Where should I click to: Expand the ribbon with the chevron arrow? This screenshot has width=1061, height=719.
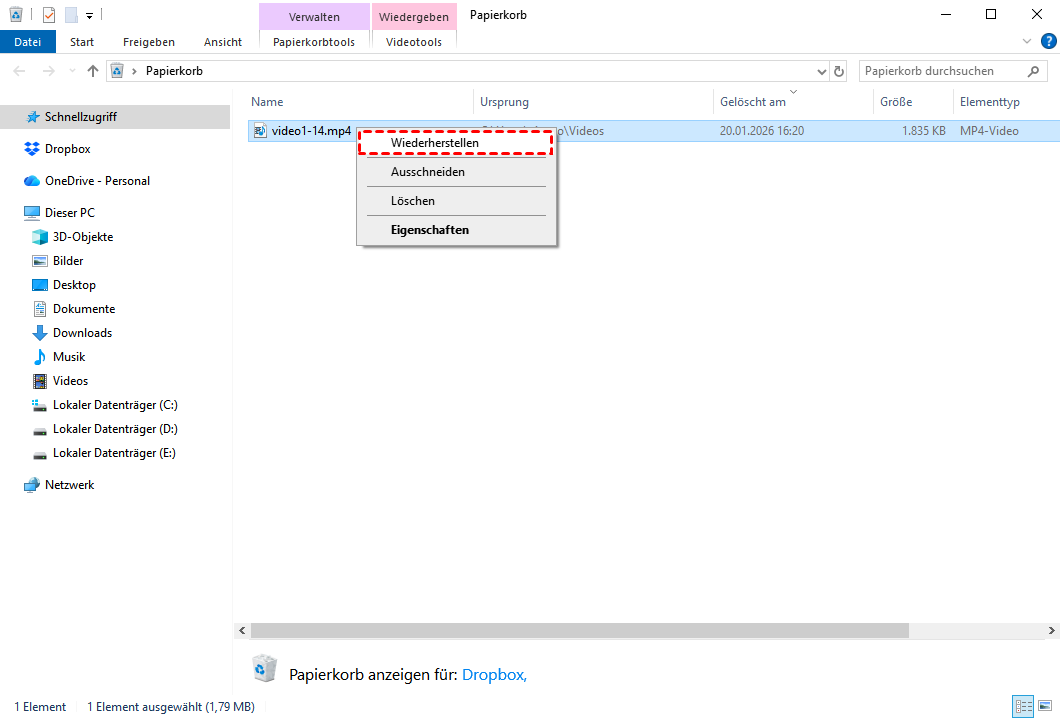pos(1027,41)
